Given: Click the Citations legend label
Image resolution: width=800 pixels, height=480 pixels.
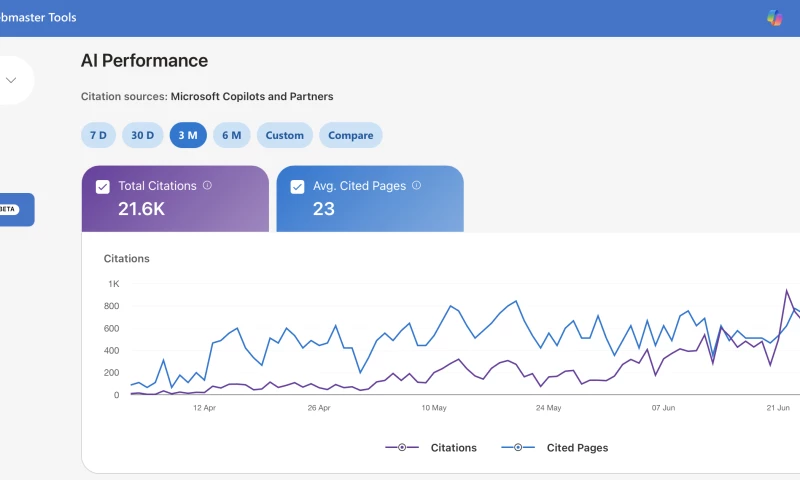Looking at the screenshot, I should pos(454,447).
